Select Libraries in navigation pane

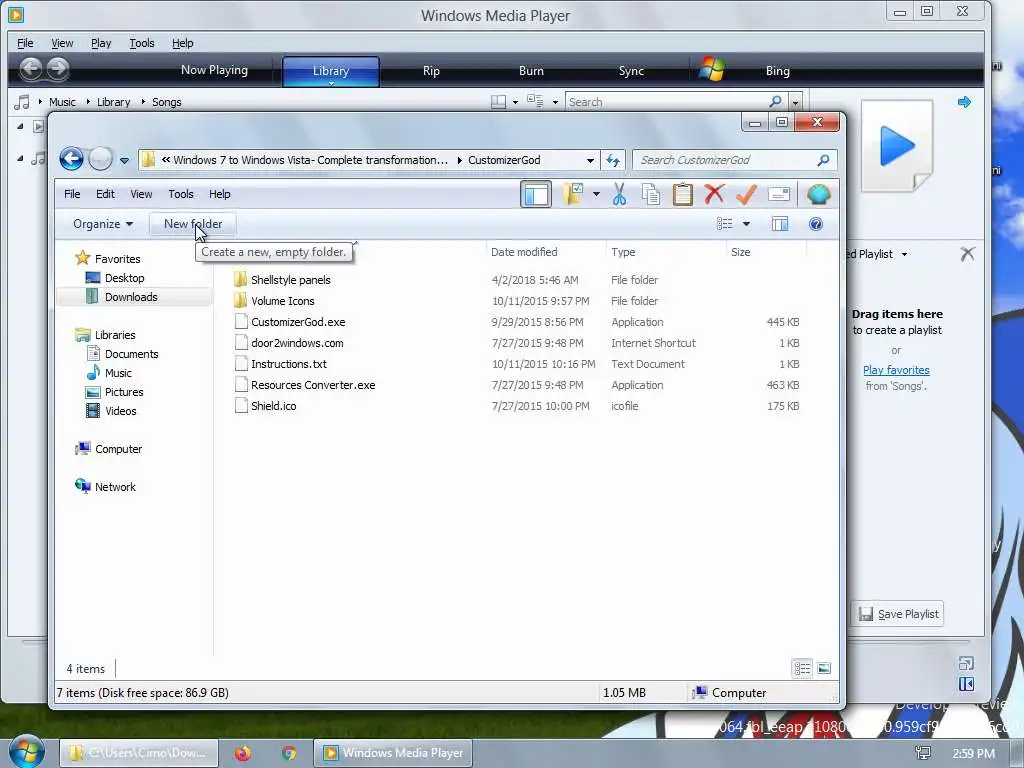pos(115,334)
